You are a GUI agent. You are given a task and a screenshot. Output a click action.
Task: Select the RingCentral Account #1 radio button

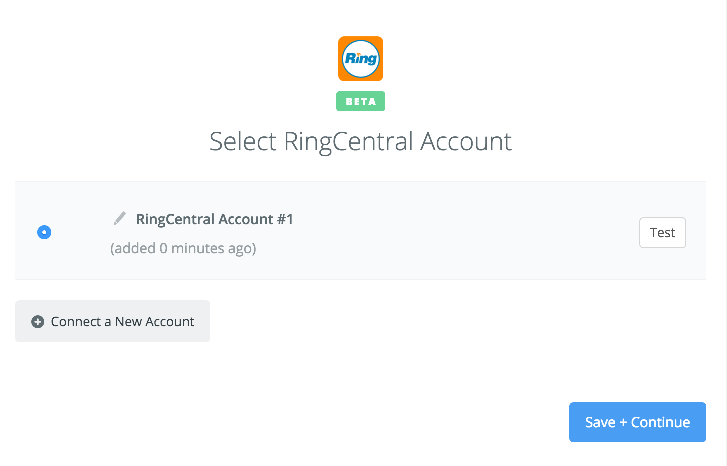[44, 232]
